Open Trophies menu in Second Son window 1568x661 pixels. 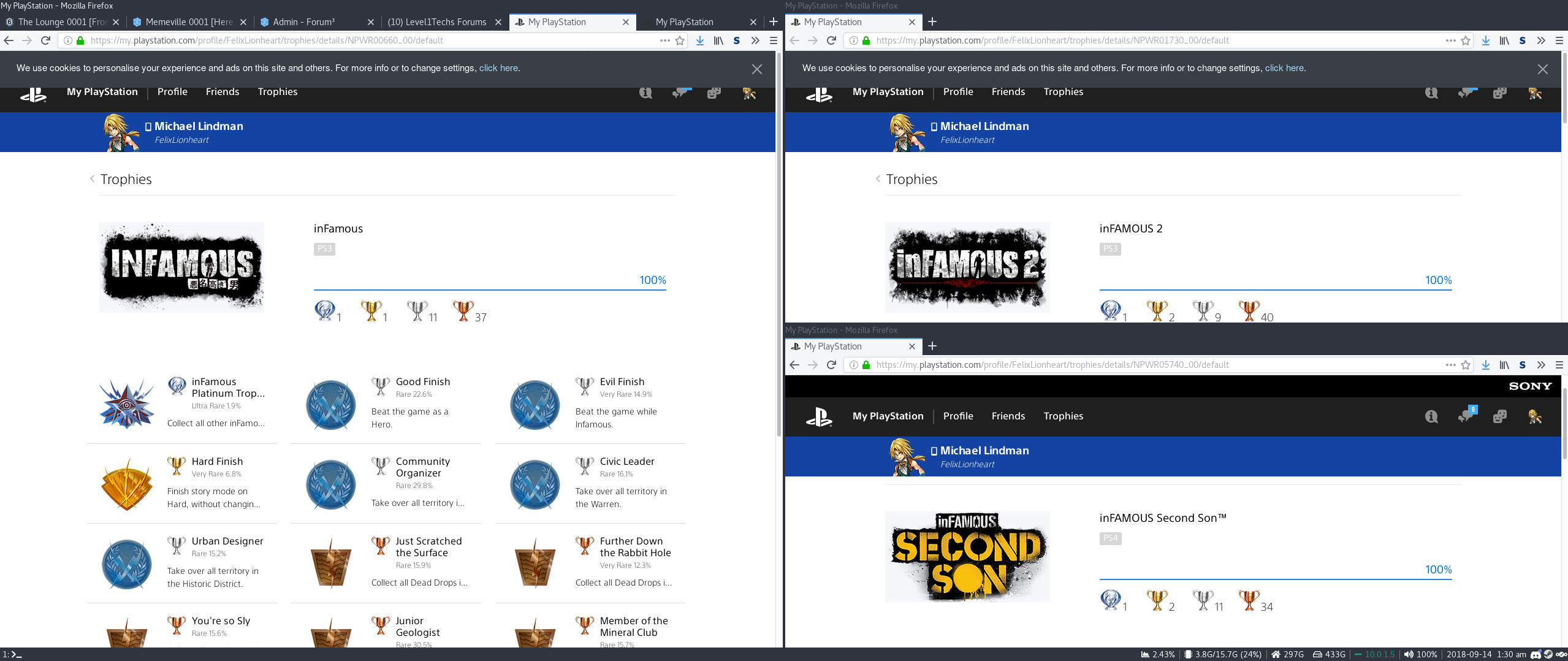tap(1064, 416)
